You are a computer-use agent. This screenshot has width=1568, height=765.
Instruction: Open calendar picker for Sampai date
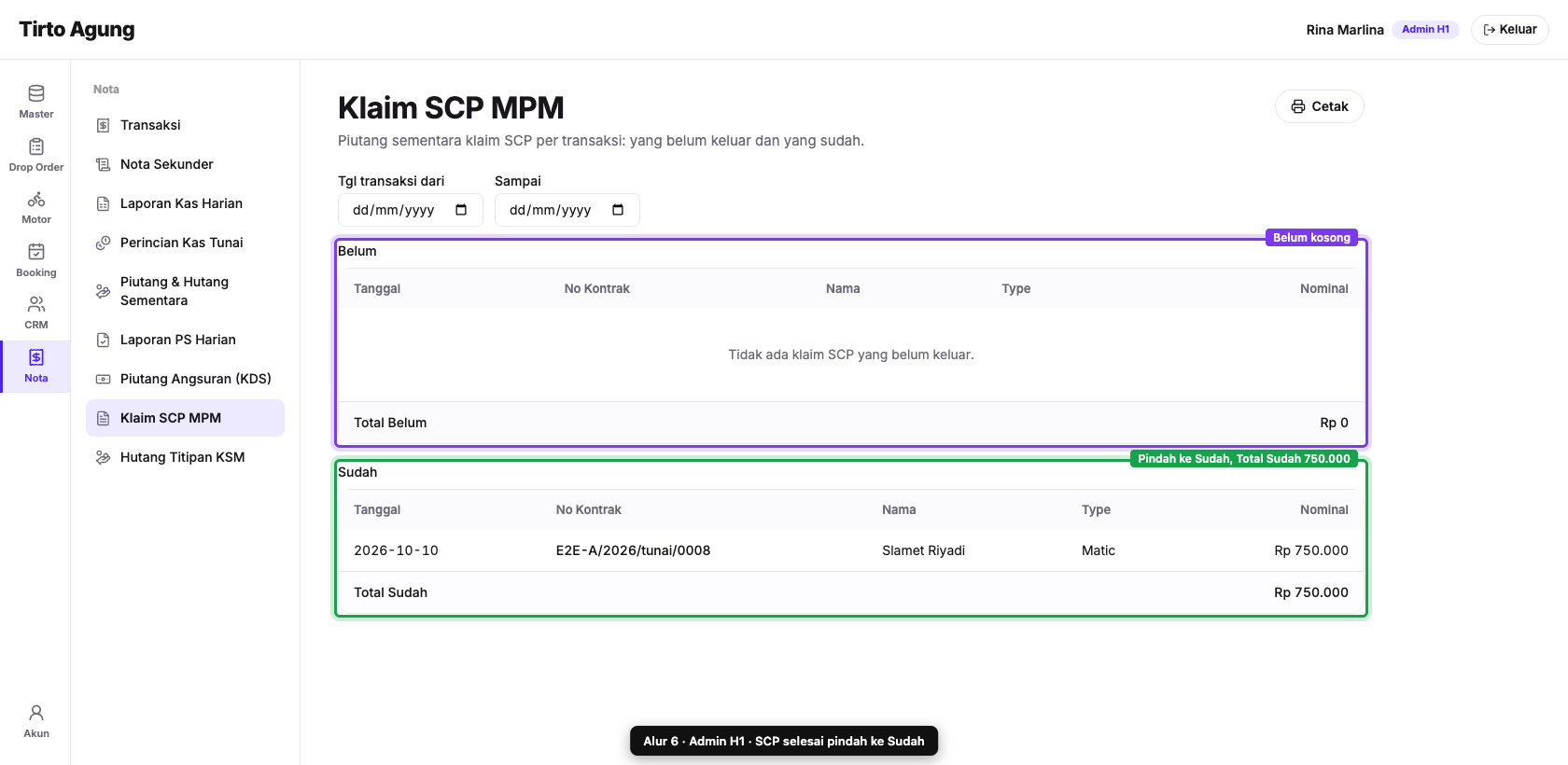pyautogui.click(x=618, y=210)
